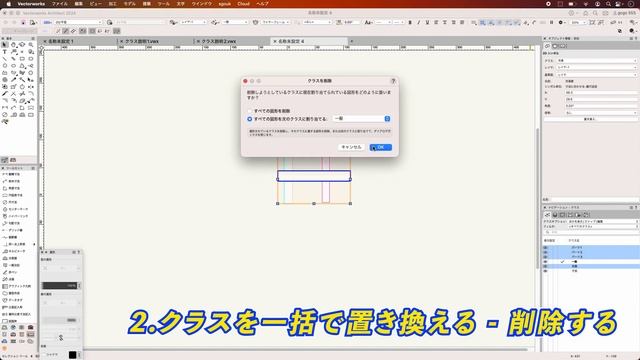Image resolution: width=640 pixels, height=360 pixels.
Task: Click キャンセル in the delete class dialog
Action: click(x=351, y=147)
